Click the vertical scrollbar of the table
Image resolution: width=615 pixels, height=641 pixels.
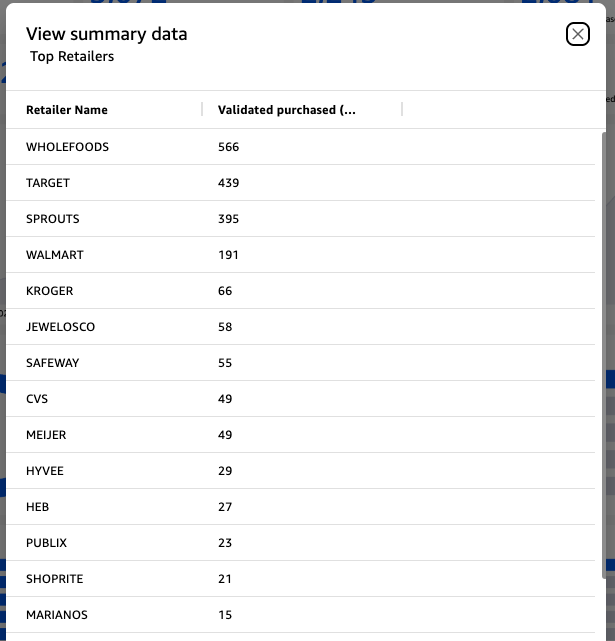click(x=604, y=355)
